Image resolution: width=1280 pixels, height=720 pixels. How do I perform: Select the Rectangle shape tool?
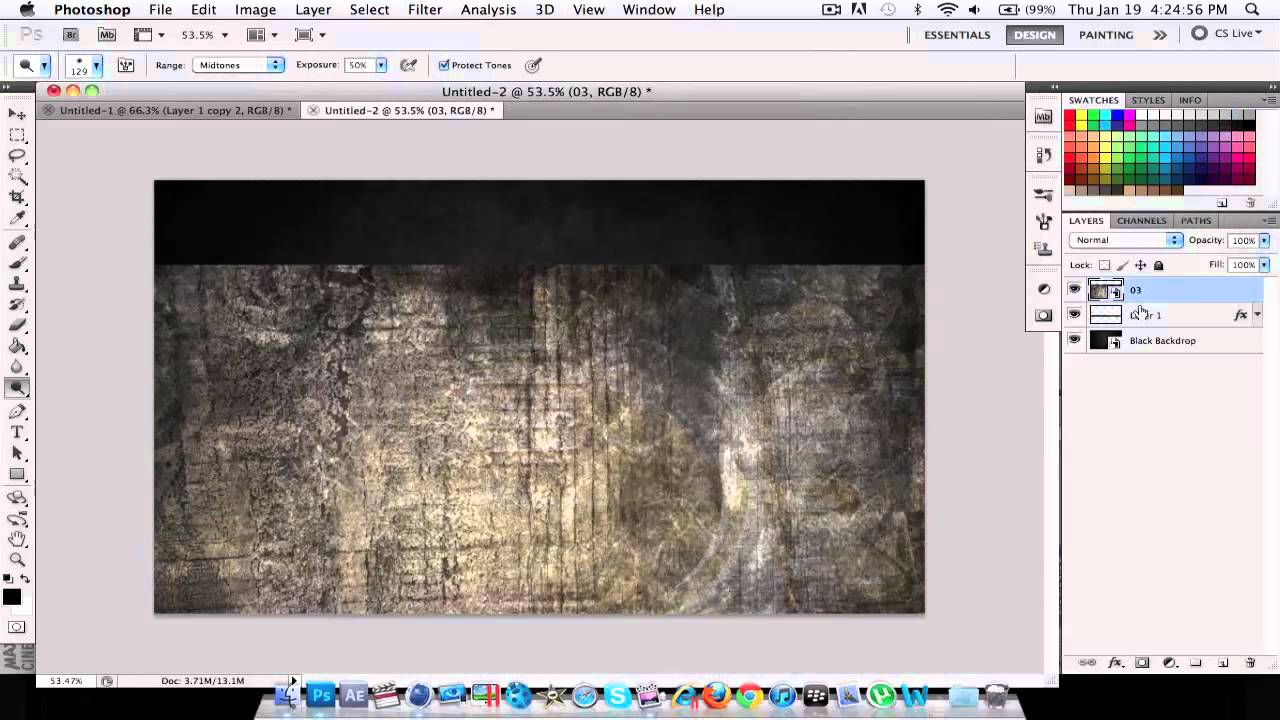pos(17,474)
